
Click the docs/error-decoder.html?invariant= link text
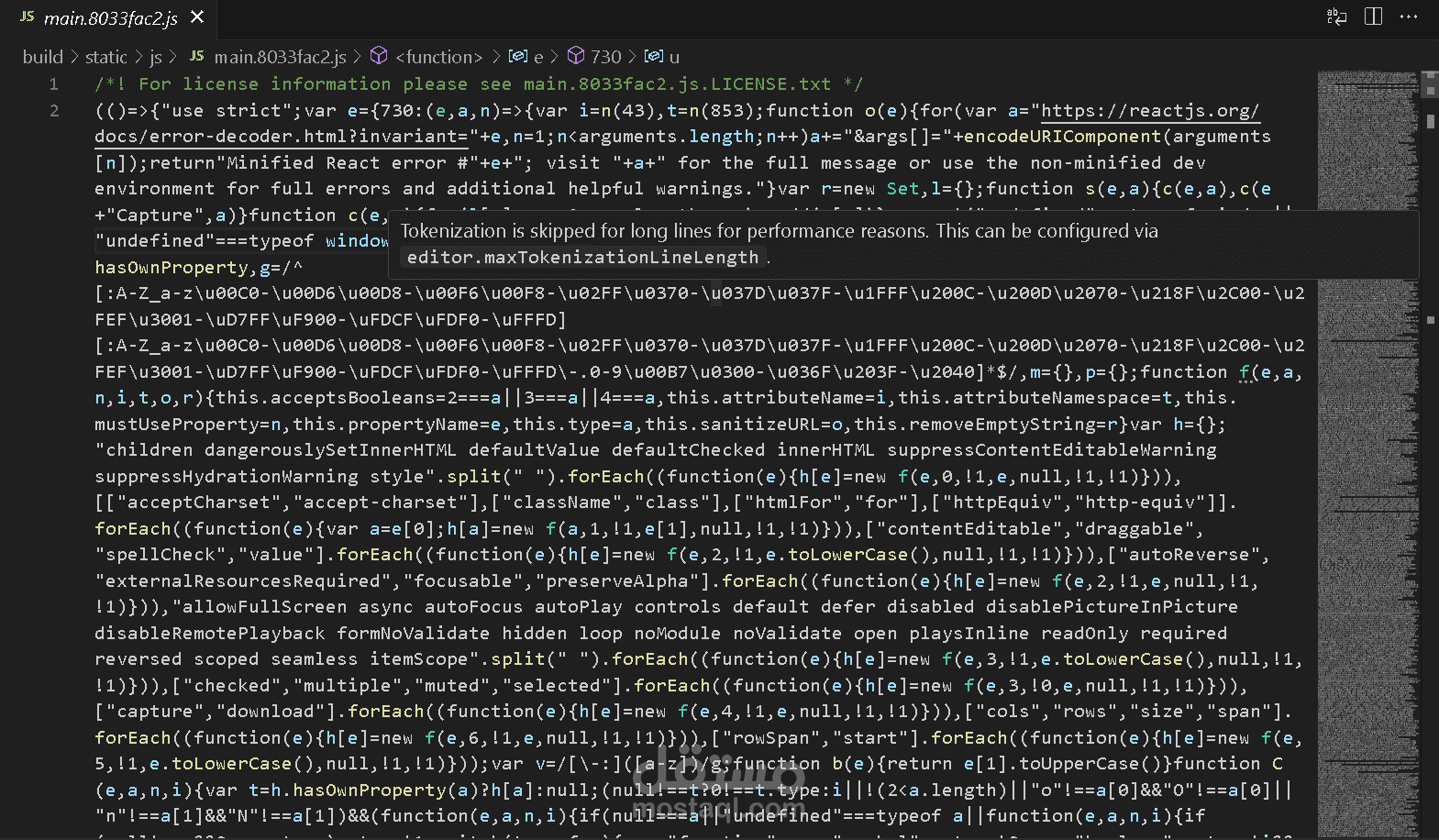coord(282,137)
